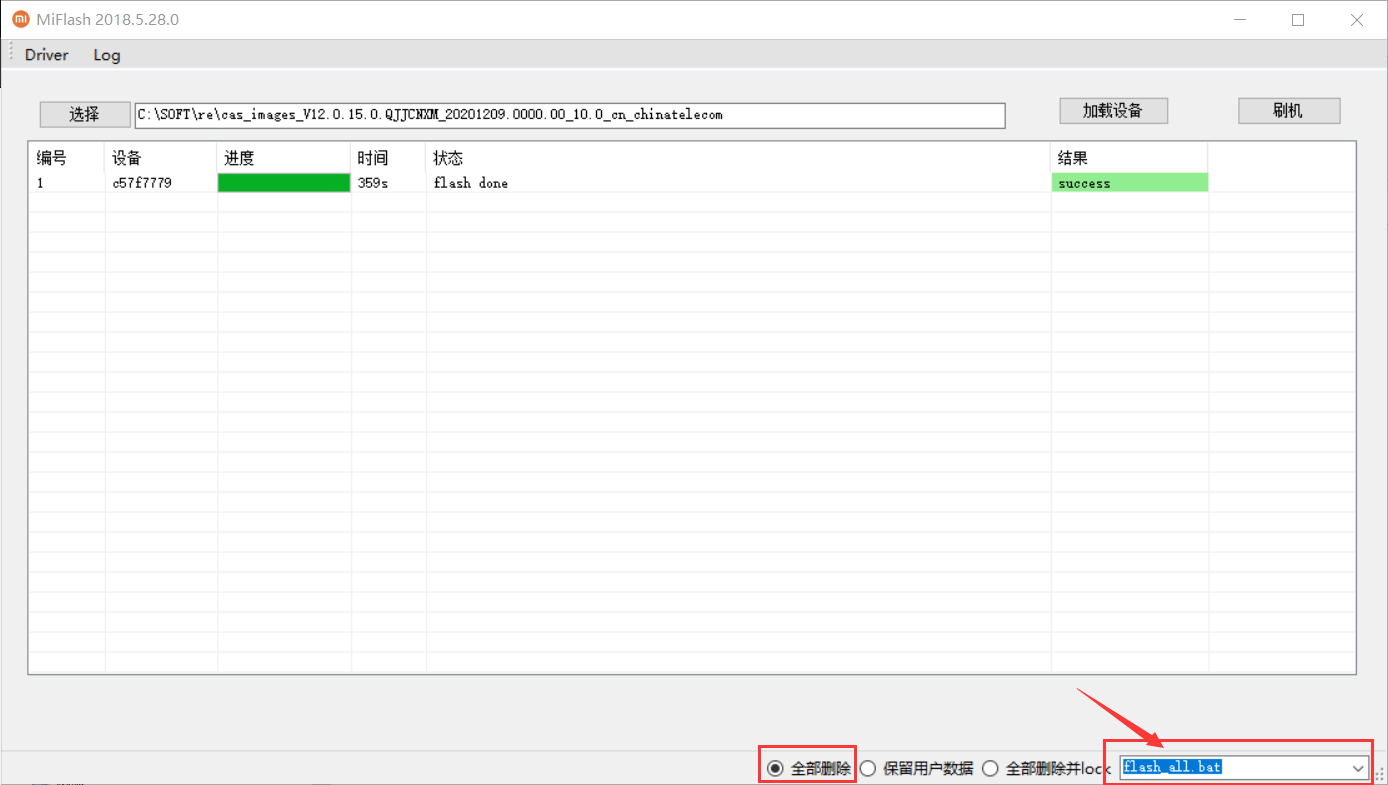Viewport: 1388px width, 785px height.
Task: Focus the firmware path input field
Action: pos(570,115)
